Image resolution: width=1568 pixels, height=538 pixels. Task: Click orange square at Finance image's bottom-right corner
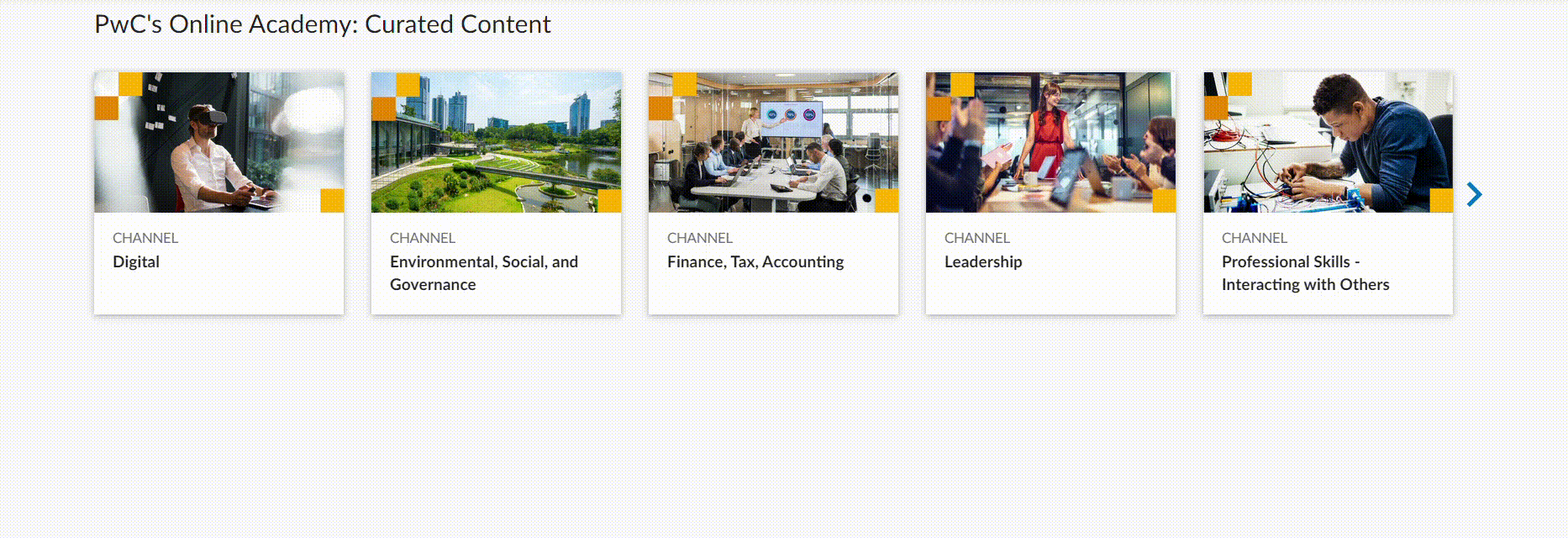[x=887, y=201]
